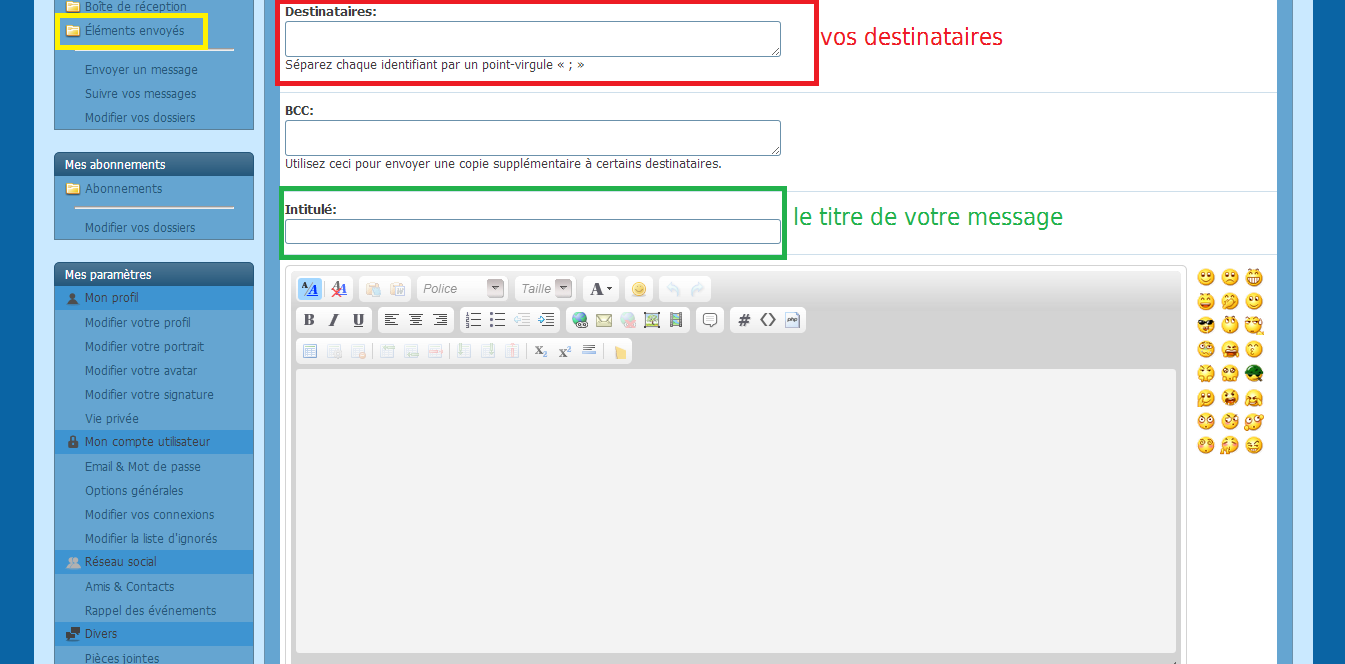1345x664 pixels.
Task: Insert a numbered list
Action: tap(474, 320)
